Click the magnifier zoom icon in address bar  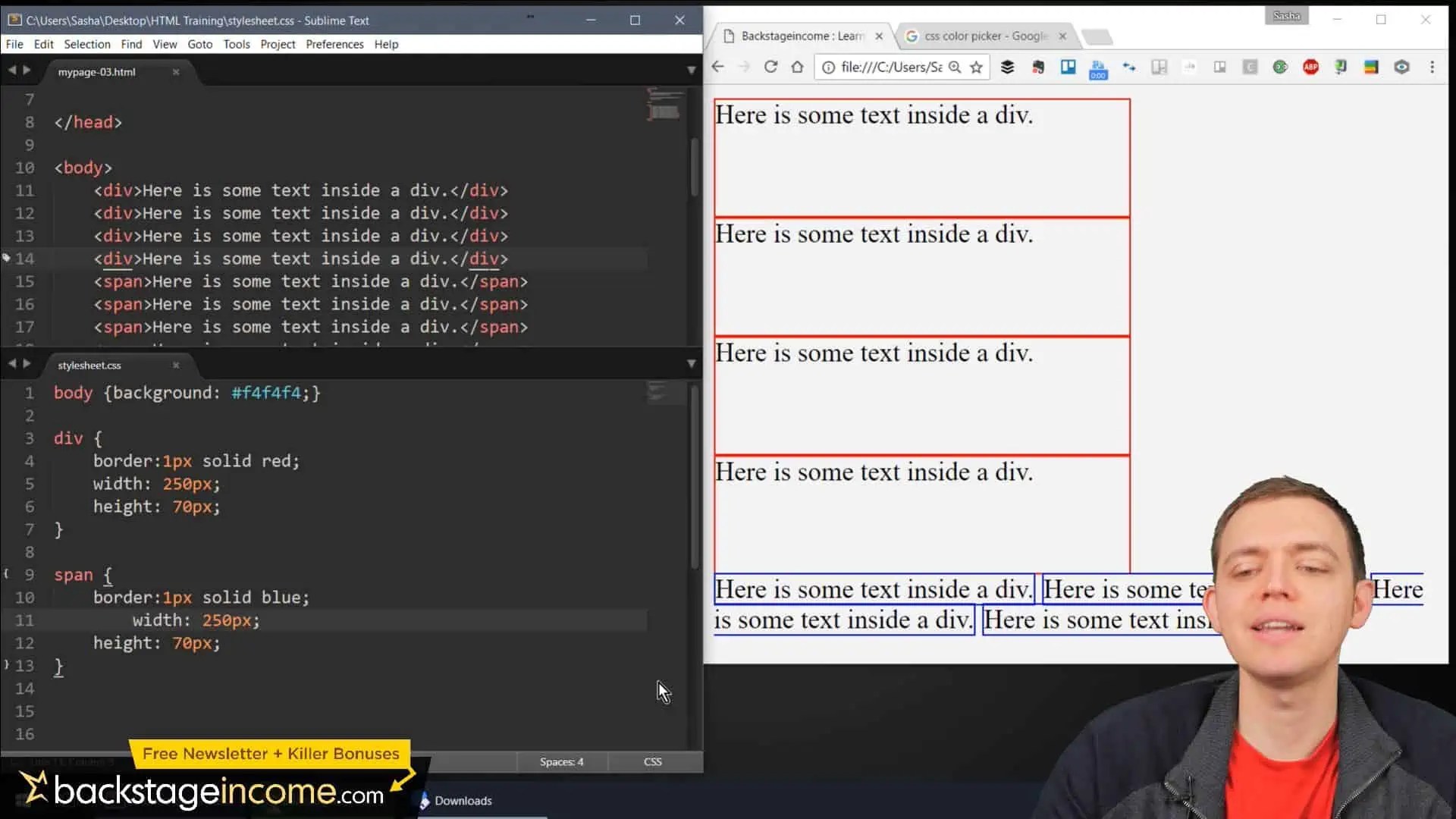[955, 67]
